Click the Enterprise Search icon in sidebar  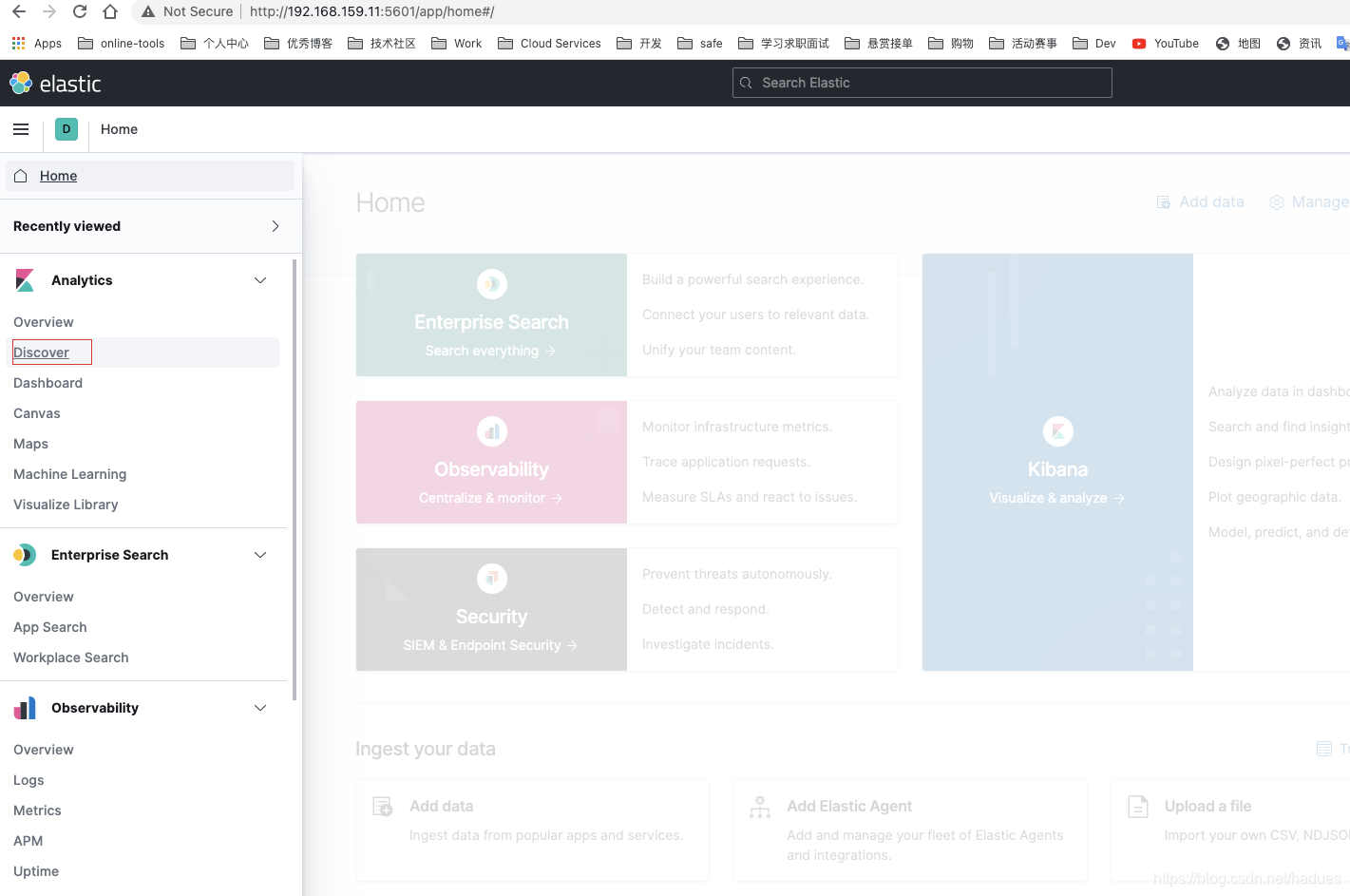25,555
